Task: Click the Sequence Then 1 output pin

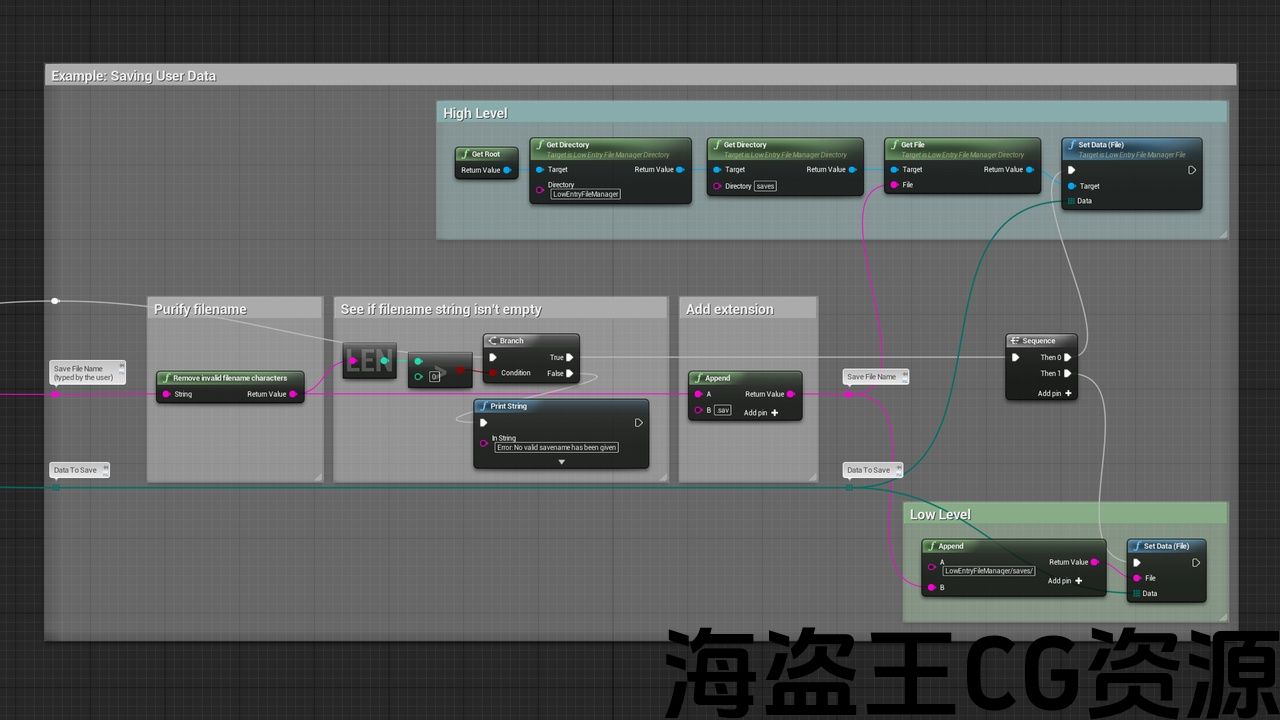Action: coord(1068,373)
